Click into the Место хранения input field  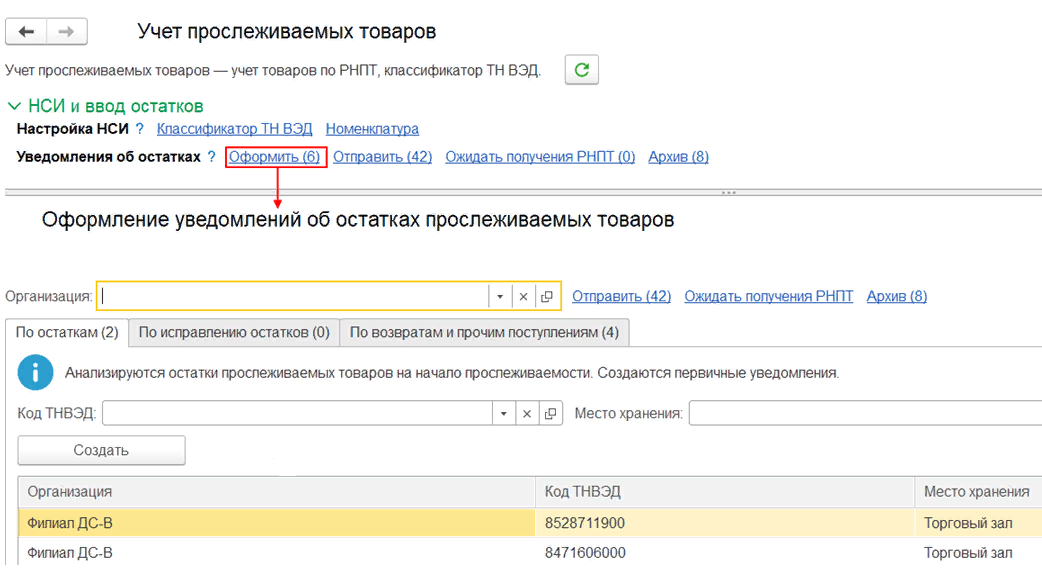(864, 414)
